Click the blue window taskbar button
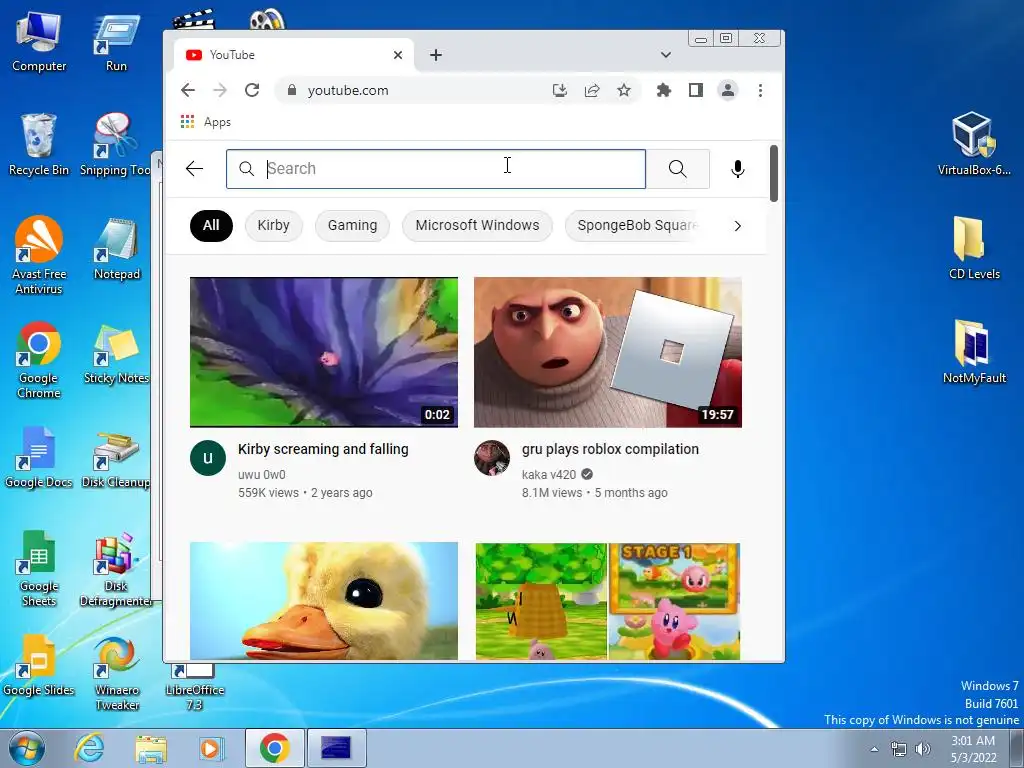 (x=336, y=748)
